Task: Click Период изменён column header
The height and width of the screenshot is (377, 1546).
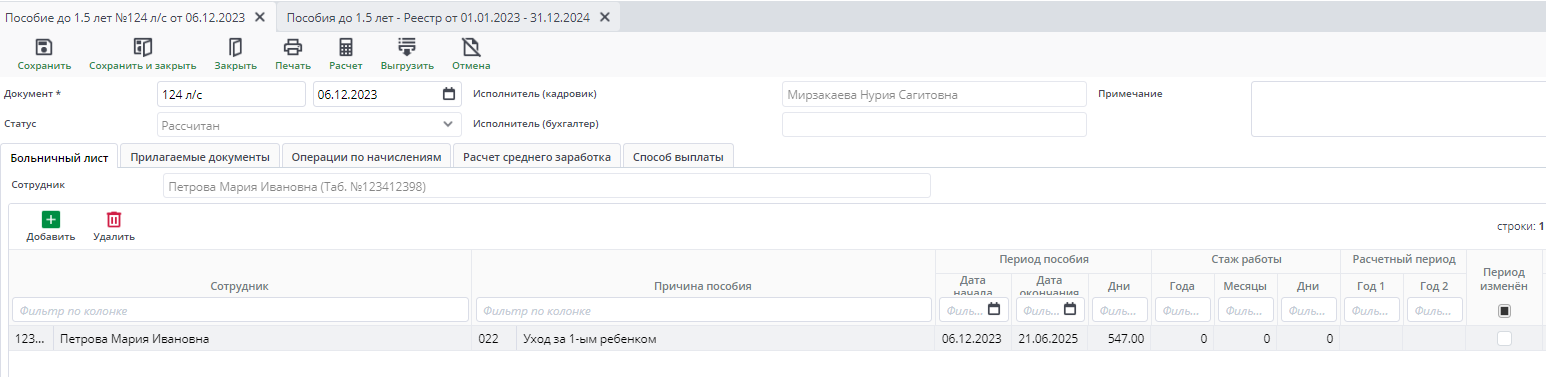Action: pos(1504,279)
